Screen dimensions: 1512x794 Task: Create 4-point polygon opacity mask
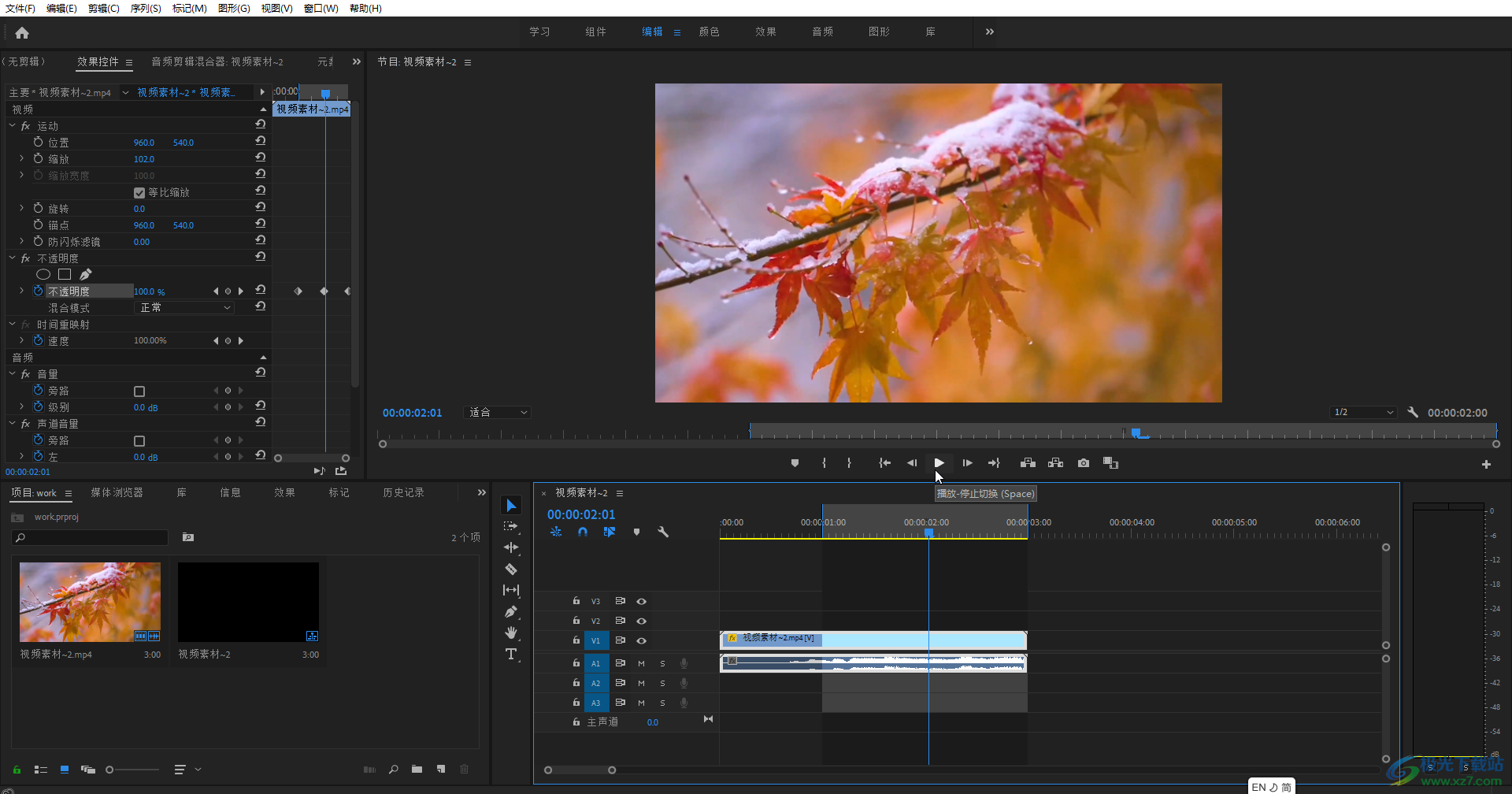click(x=65, y=274)
